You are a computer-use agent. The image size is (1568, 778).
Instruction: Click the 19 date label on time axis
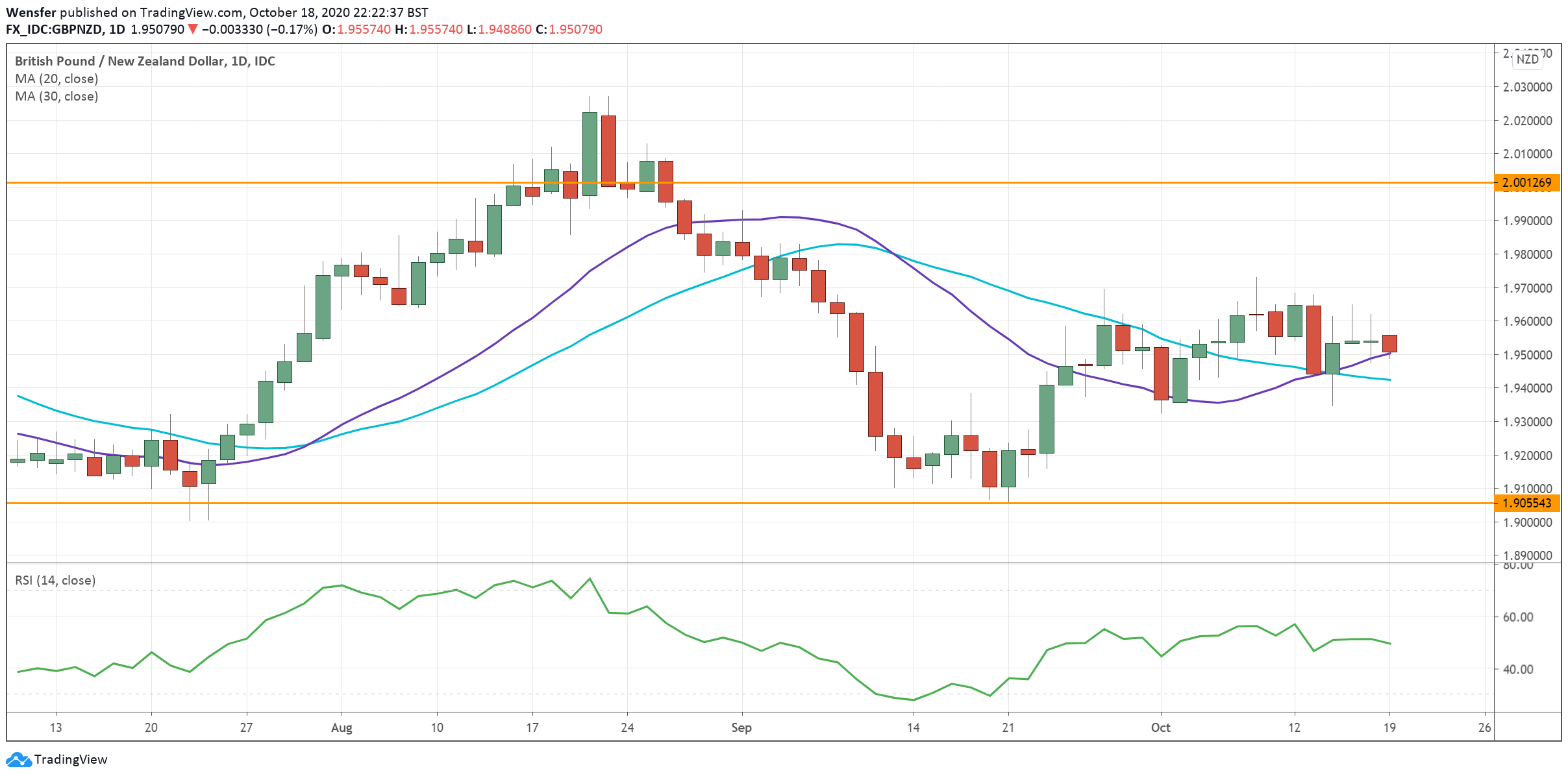click(x=1389, y=727)
